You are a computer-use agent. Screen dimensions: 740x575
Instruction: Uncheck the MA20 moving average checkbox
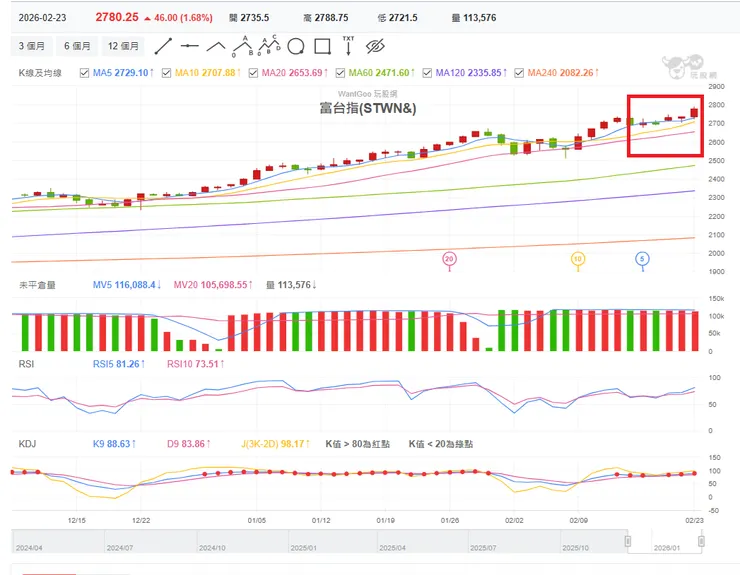(253, 73)
